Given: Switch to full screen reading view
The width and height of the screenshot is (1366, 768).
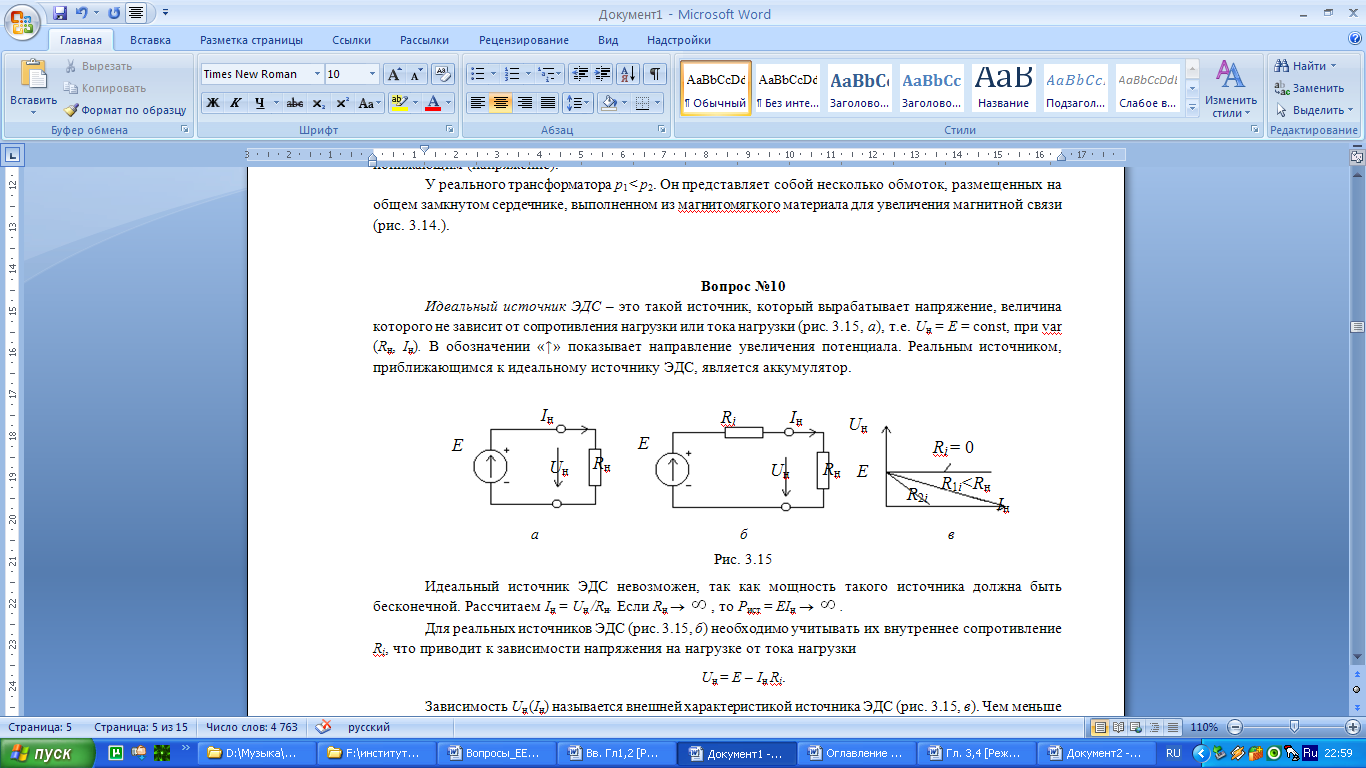Looking at the screenshot, I should tap(1118, 727).
